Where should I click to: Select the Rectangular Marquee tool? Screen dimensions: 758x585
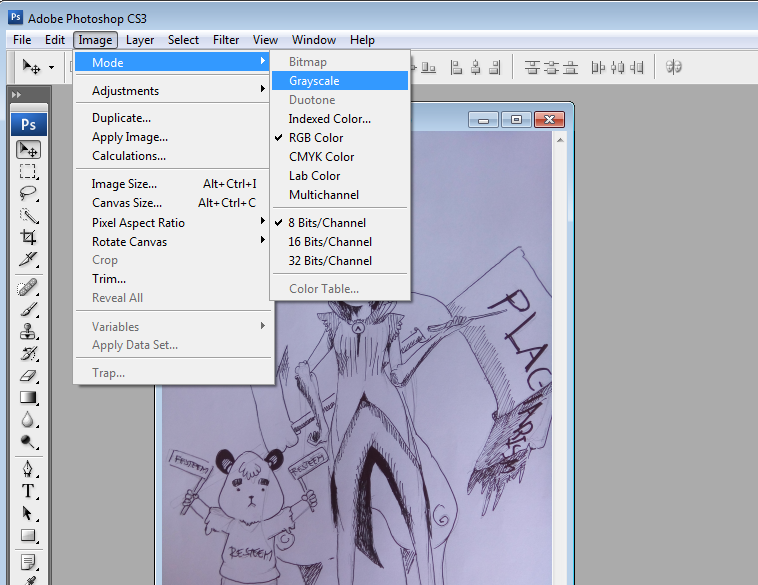pos(28,172)
